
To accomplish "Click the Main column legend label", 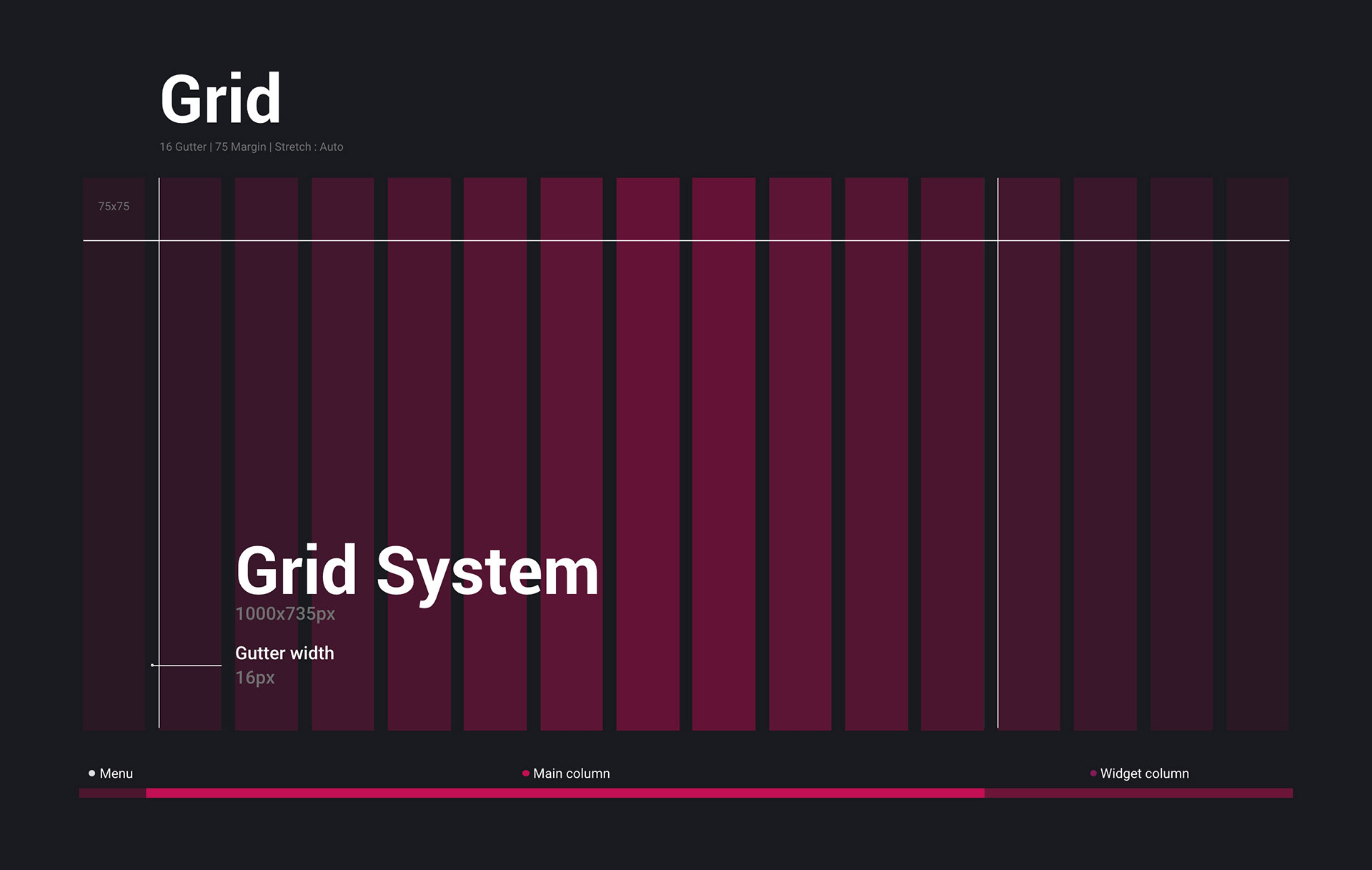I will 571,773.
